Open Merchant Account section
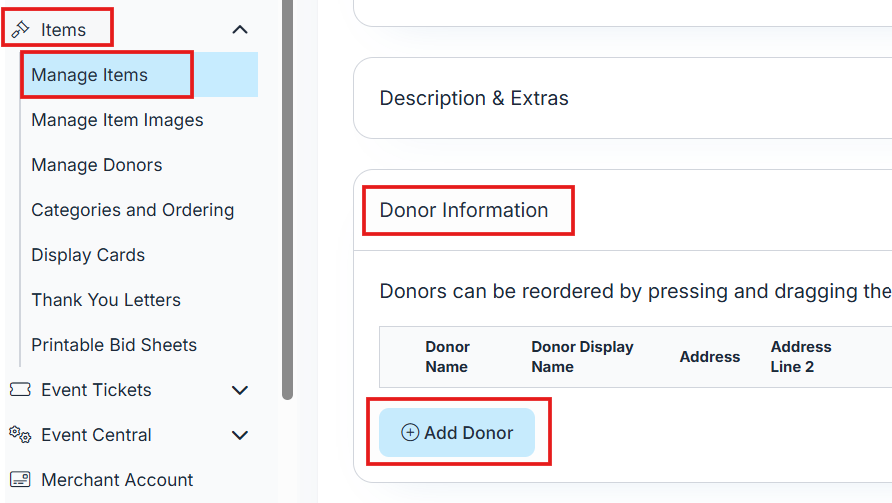The width and height of the screenshot is (892, 503). pos(117,480)
